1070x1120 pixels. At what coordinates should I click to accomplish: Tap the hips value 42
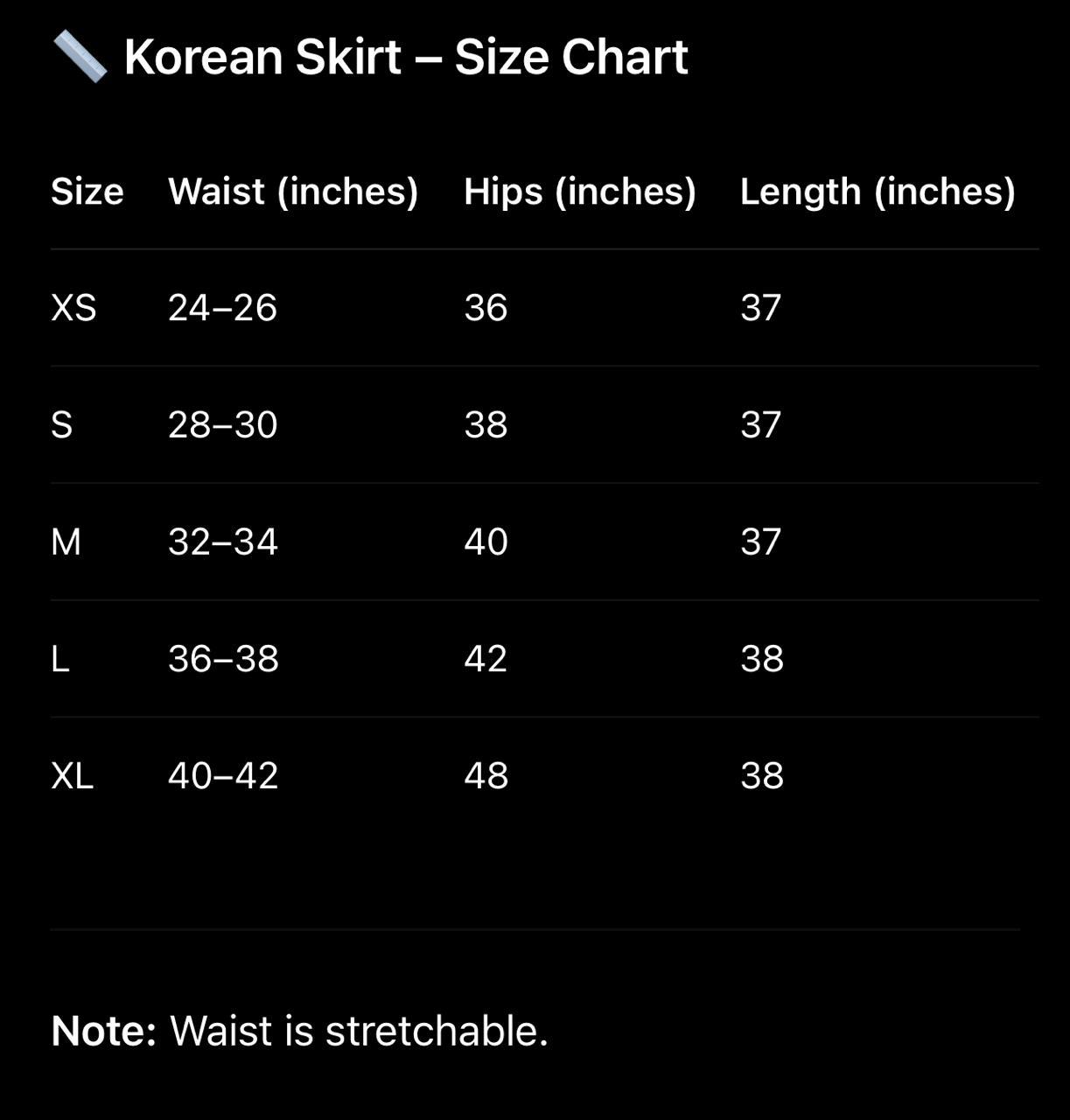[486, 659]
